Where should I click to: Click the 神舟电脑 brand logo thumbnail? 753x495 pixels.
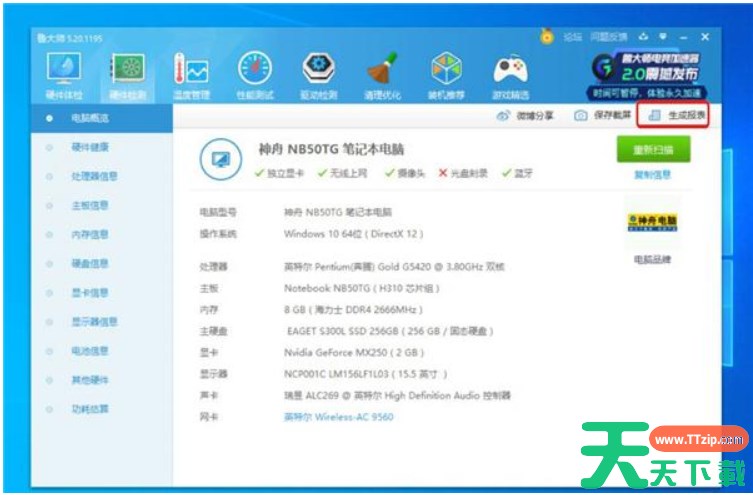pos(651,221)
